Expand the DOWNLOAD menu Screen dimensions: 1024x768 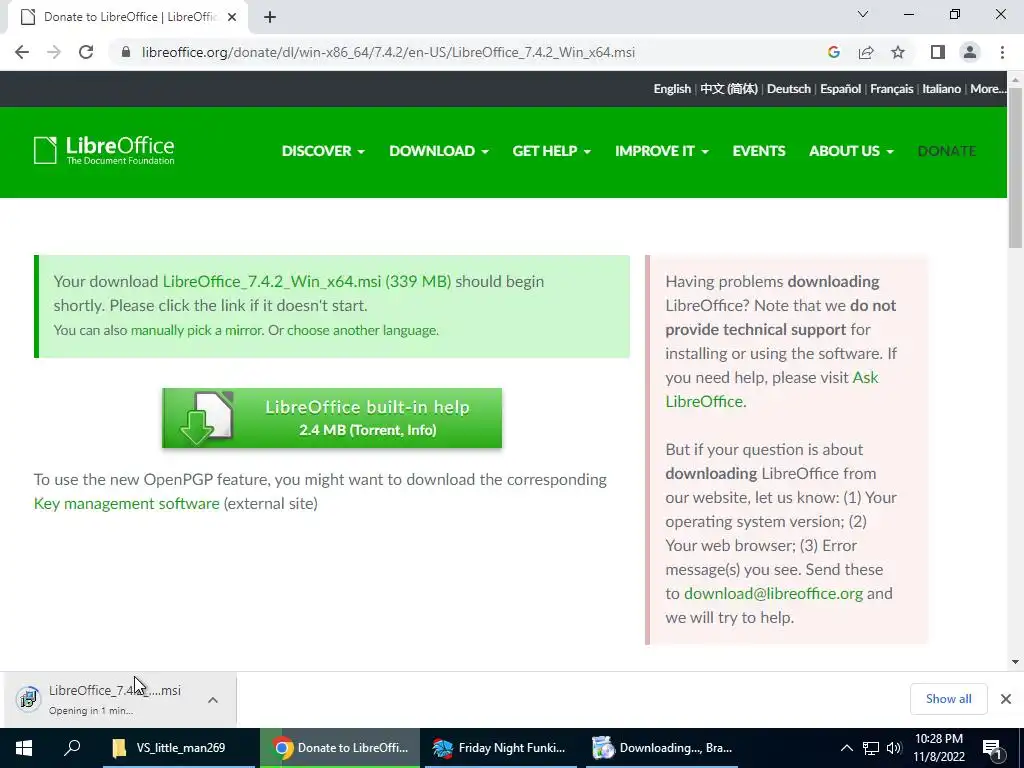(438, 151)
